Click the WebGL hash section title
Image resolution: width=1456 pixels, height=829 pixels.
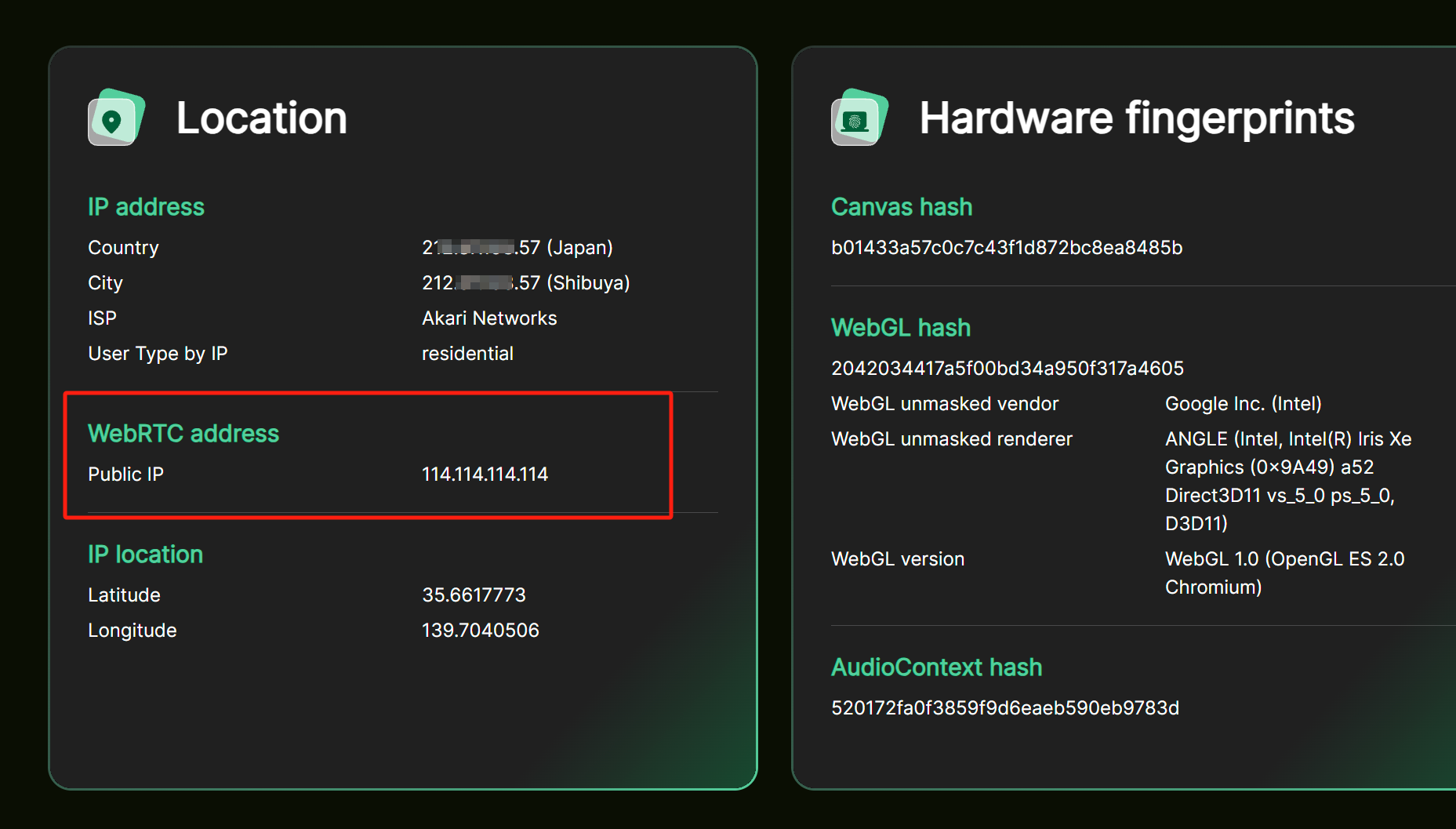(901, 328)
